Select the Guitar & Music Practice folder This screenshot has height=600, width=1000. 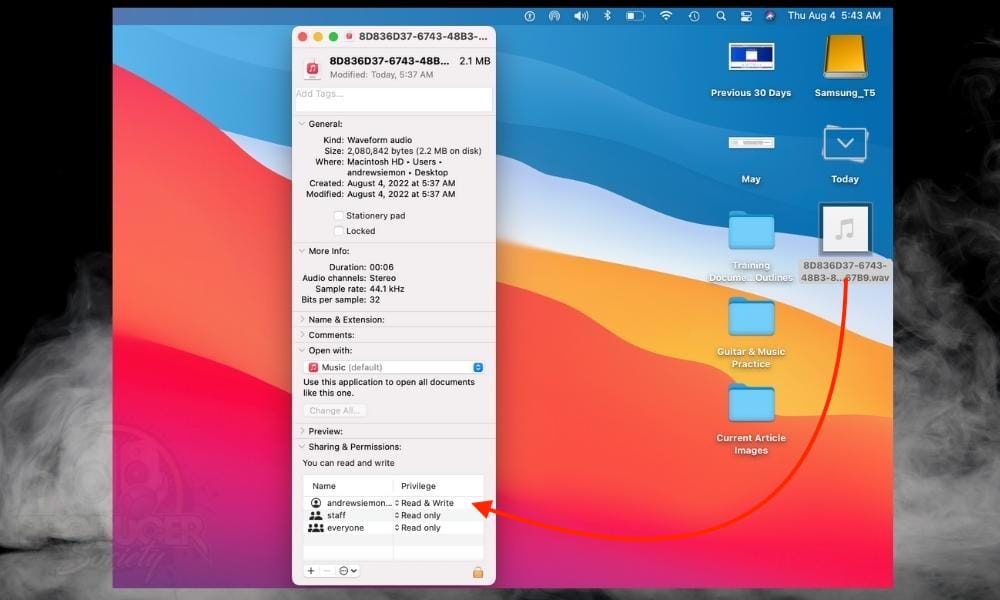click(x=751, y=316)
